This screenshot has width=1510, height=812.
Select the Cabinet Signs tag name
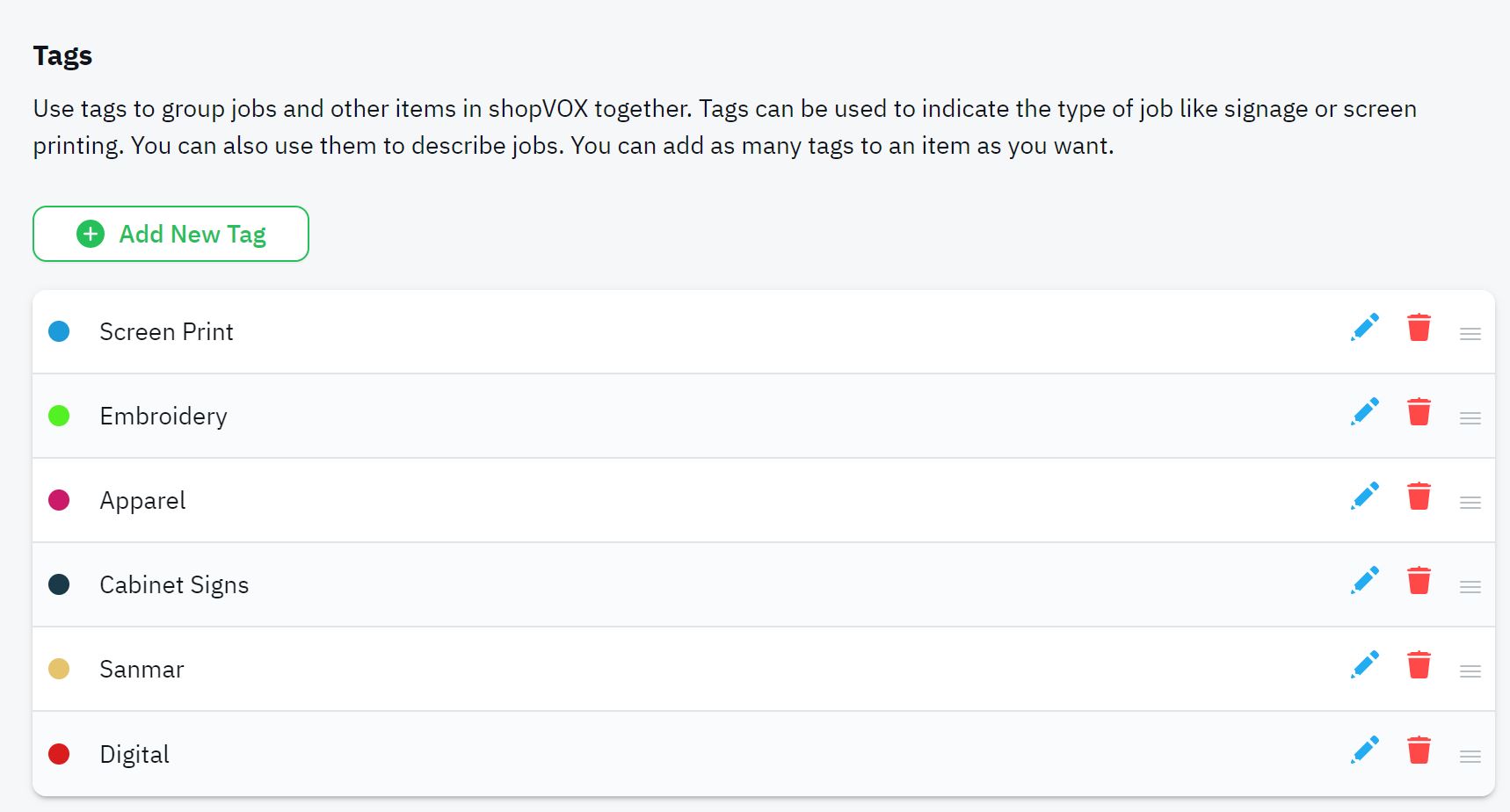point(174,585)
